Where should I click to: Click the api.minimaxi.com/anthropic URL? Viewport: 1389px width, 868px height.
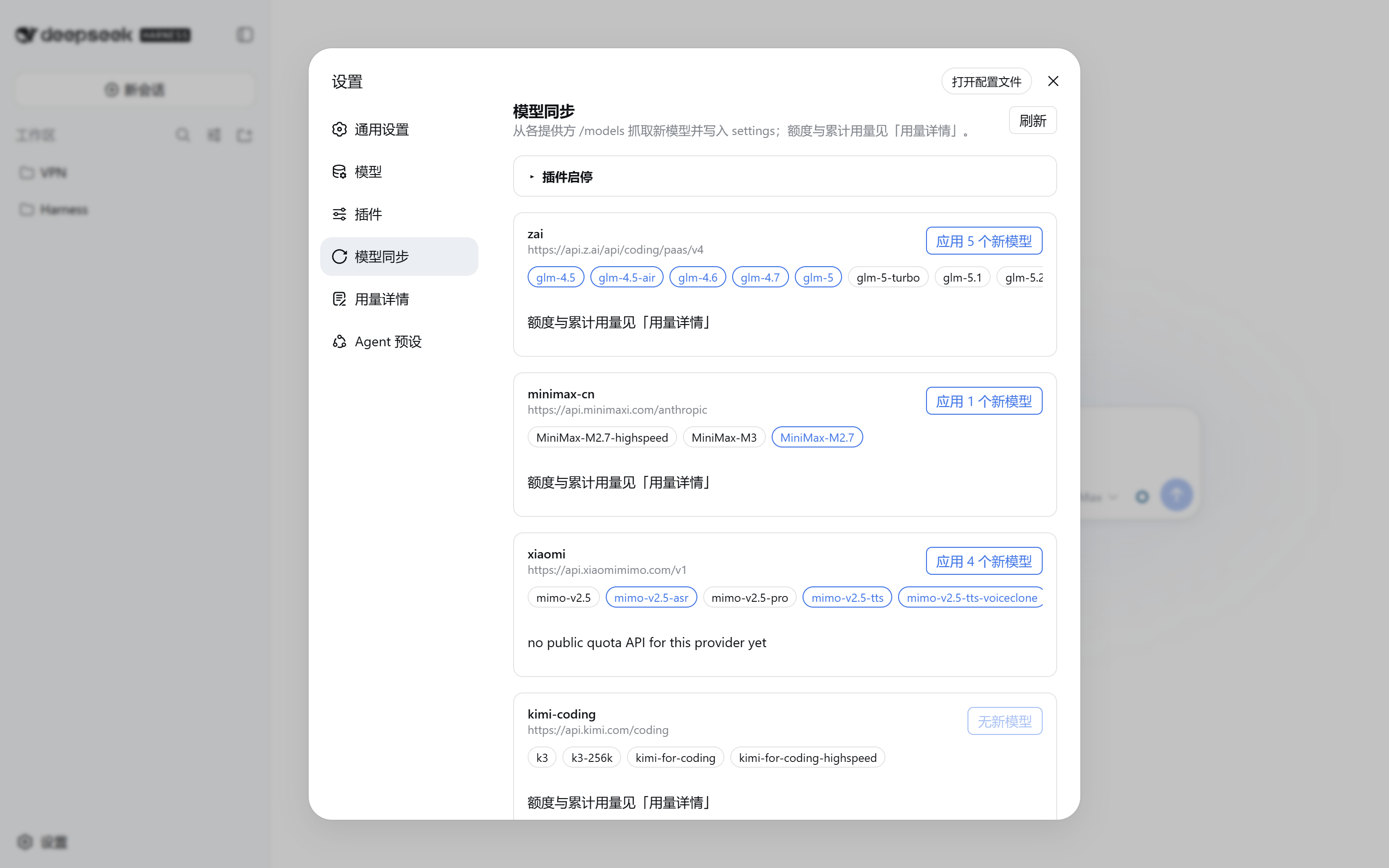pyautogui.click(x=617, y=410)
